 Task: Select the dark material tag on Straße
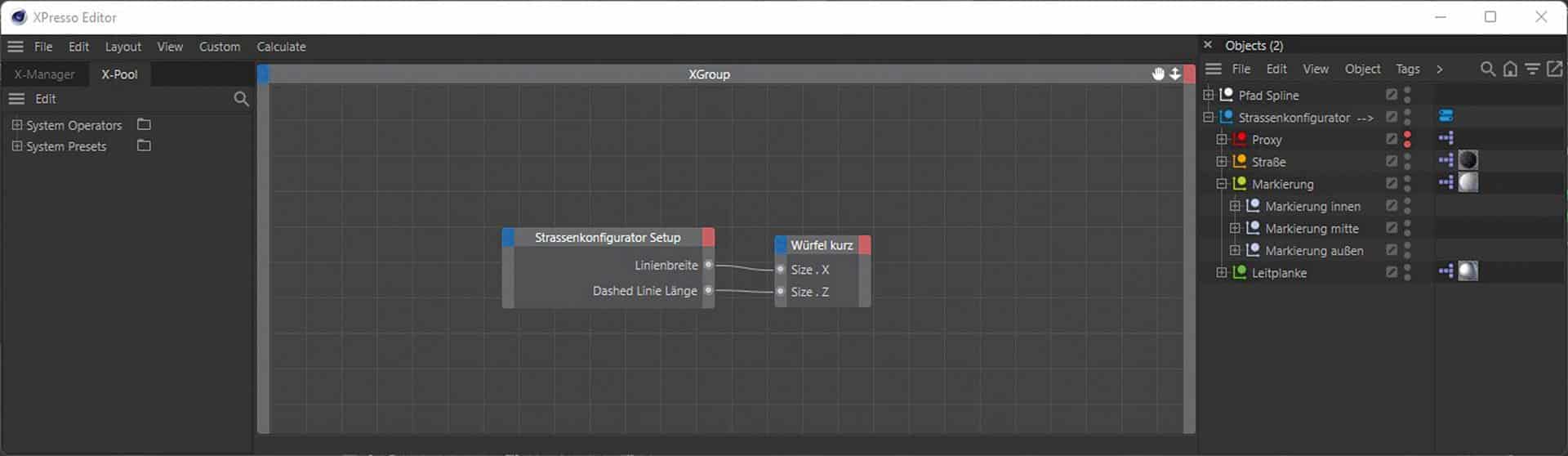1468,160
